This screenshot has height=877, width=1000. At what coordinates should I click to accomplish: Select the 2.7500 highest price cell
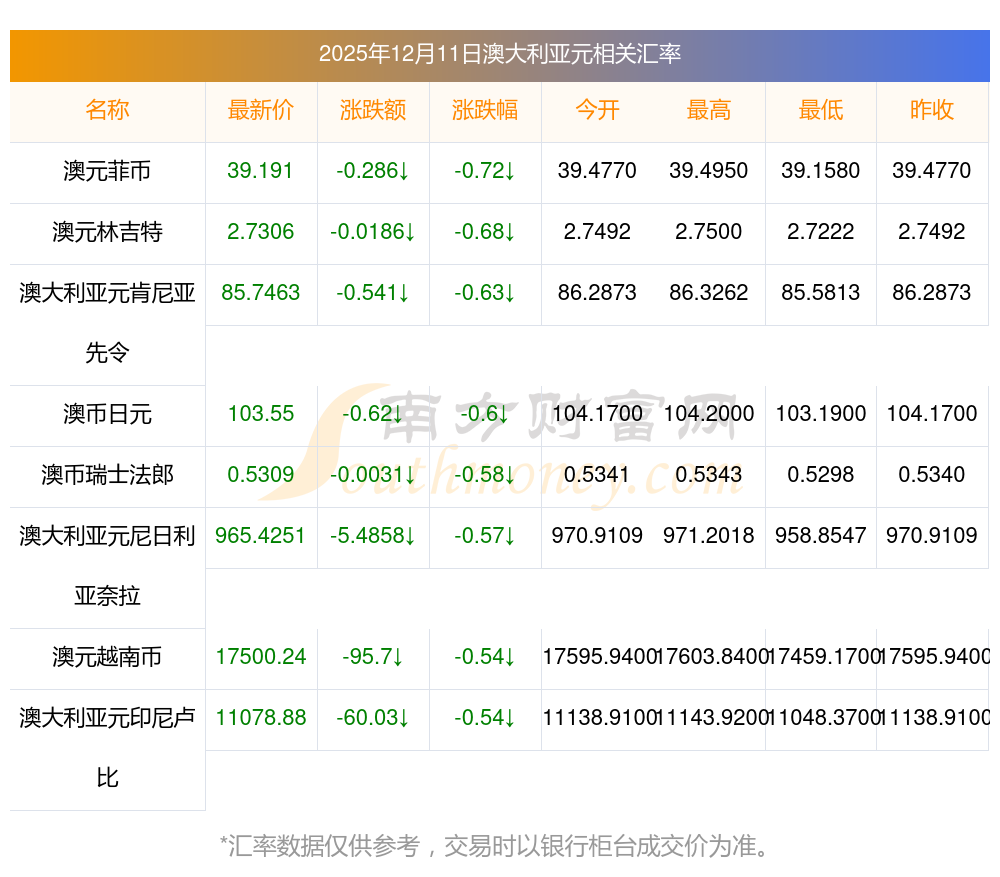point(709,232)
